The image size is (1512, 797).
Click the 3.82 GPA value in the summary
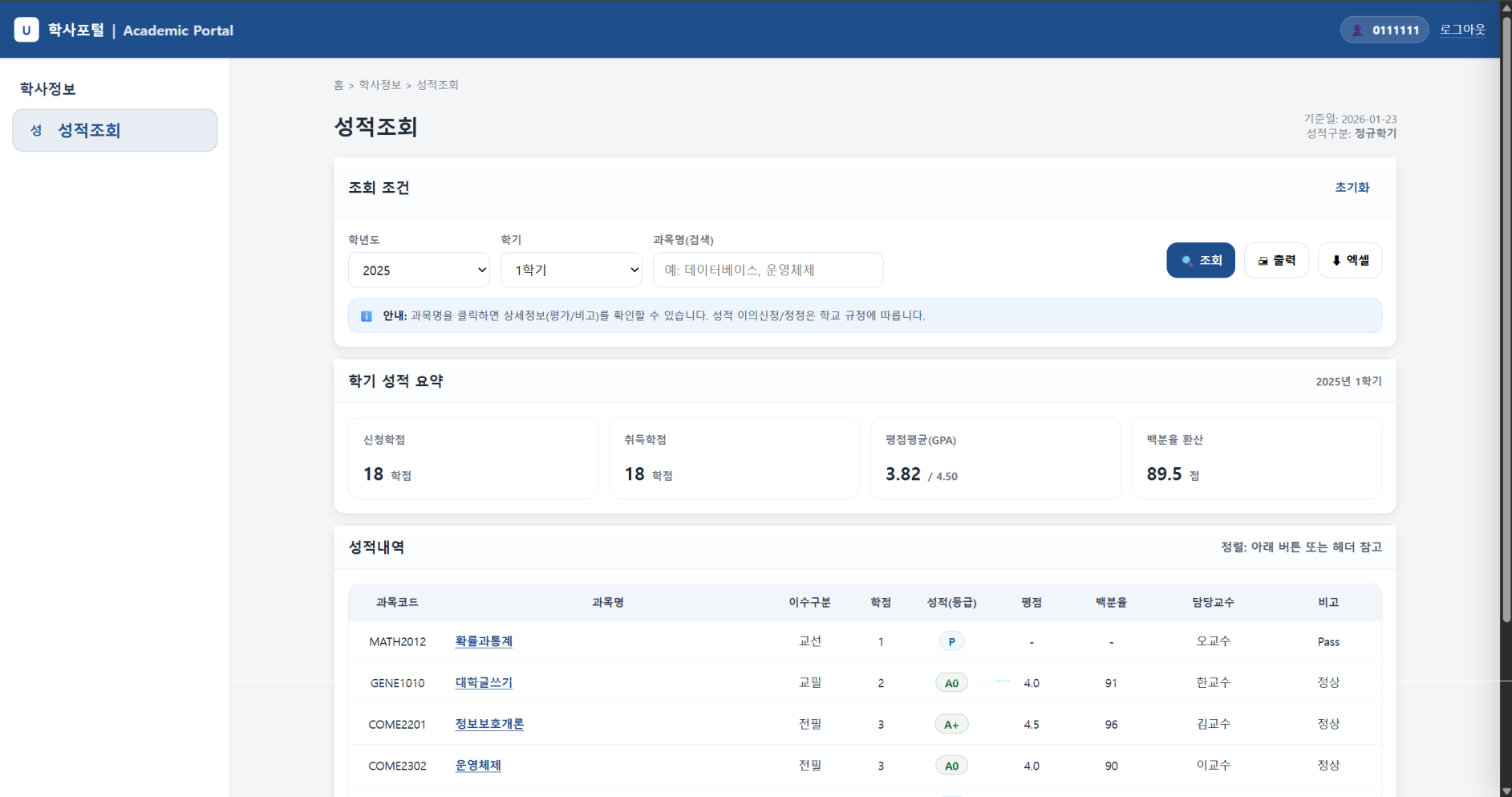click(903, 474)
